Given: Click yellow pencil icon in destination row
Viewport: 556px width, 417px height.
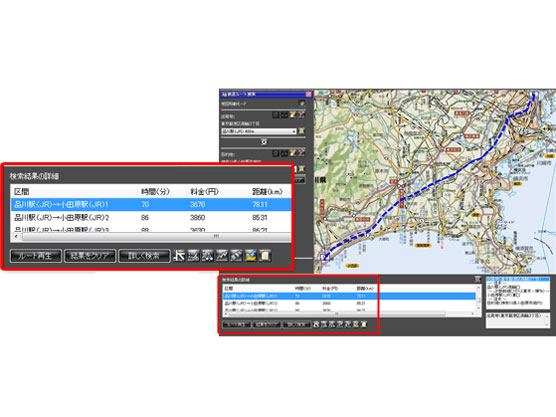Looking at the screenshot, I should click(293, 153).
